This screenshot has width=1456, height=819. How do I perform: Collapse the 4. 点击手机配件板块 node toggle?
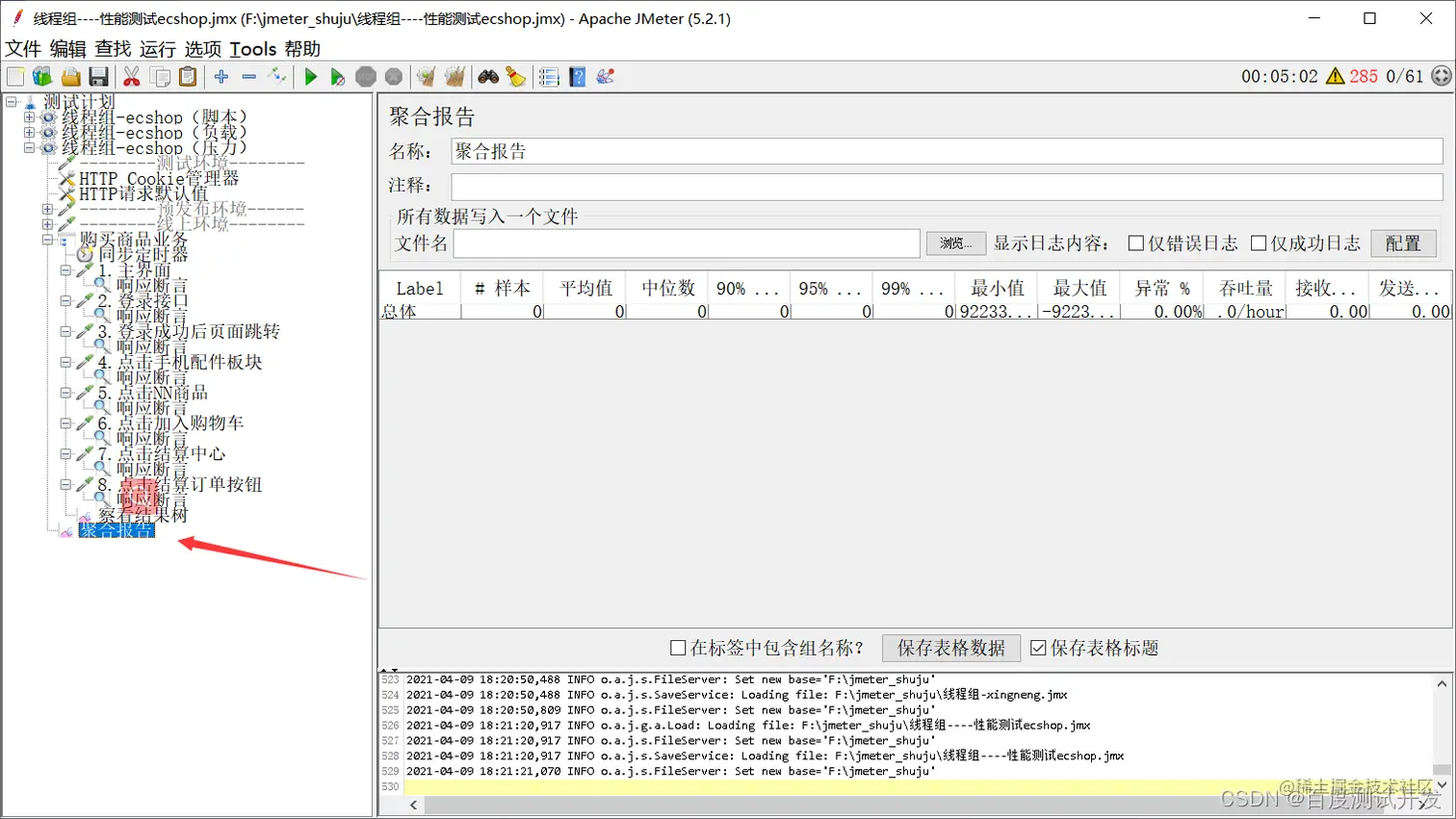tap(65, 362)
